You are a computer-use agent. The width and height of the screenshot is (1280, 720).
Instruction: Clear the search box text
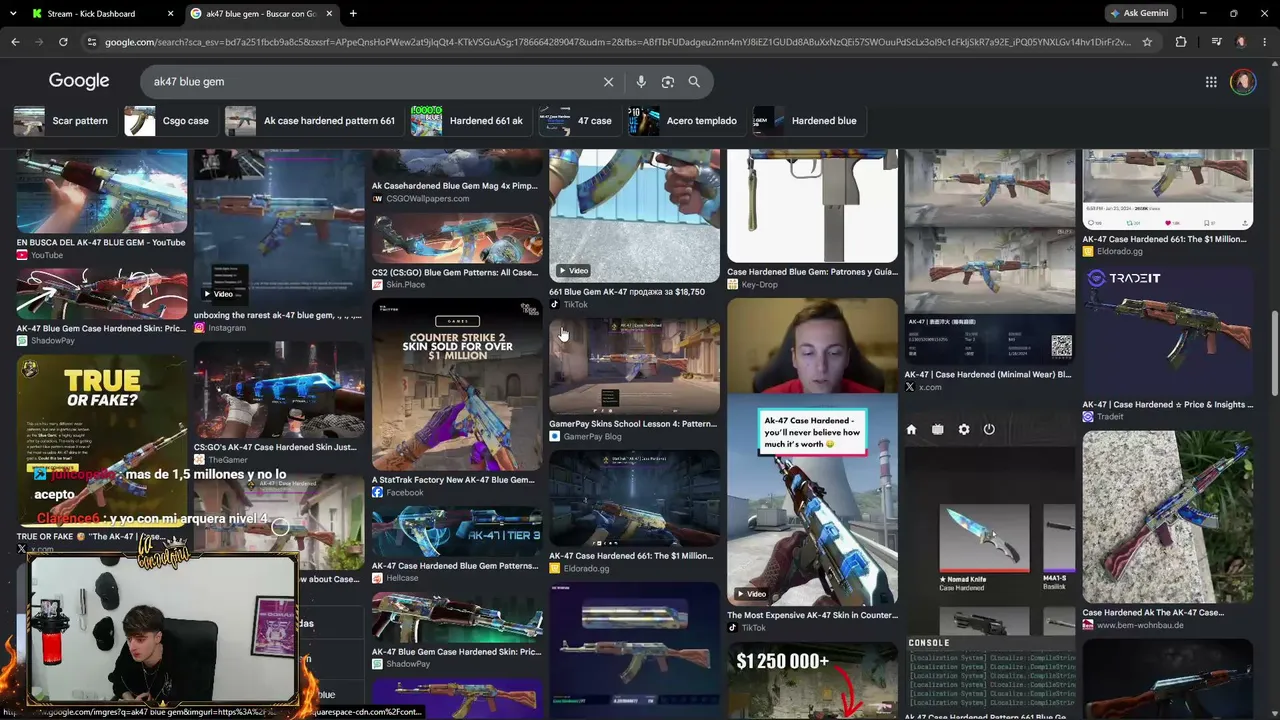tap(608, 82)
